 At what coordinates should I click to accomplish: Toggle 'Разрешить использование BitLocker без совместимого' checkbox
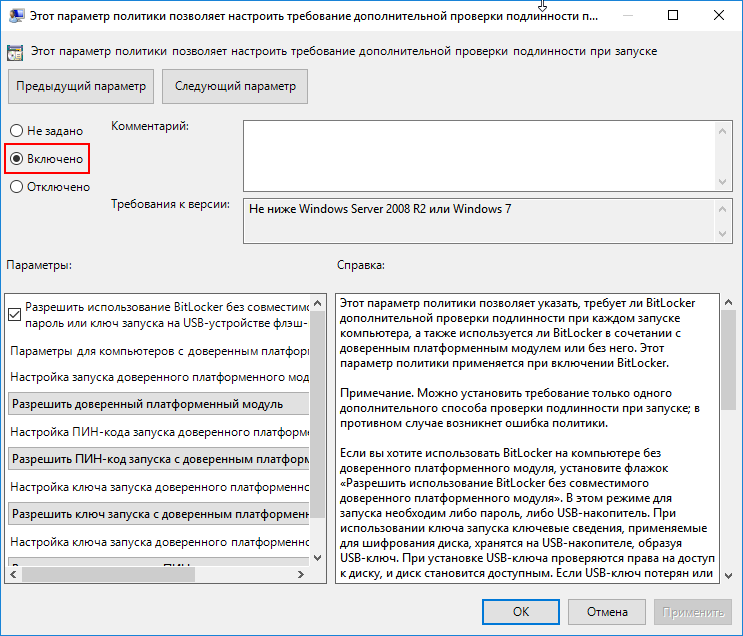(15, 315)
